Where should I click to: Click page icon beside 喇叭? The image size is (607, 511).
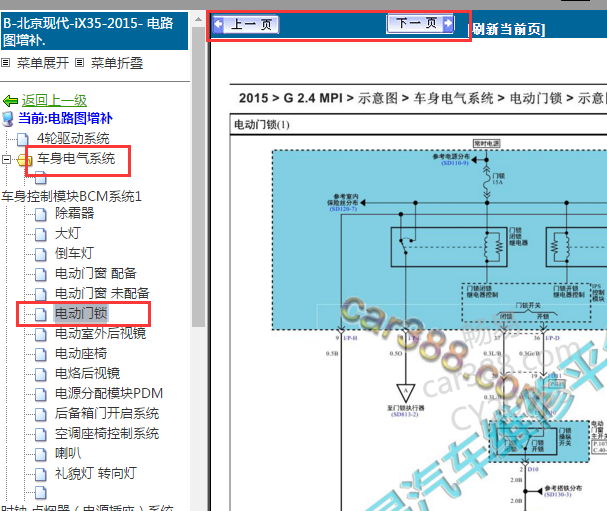click(41, 454)
